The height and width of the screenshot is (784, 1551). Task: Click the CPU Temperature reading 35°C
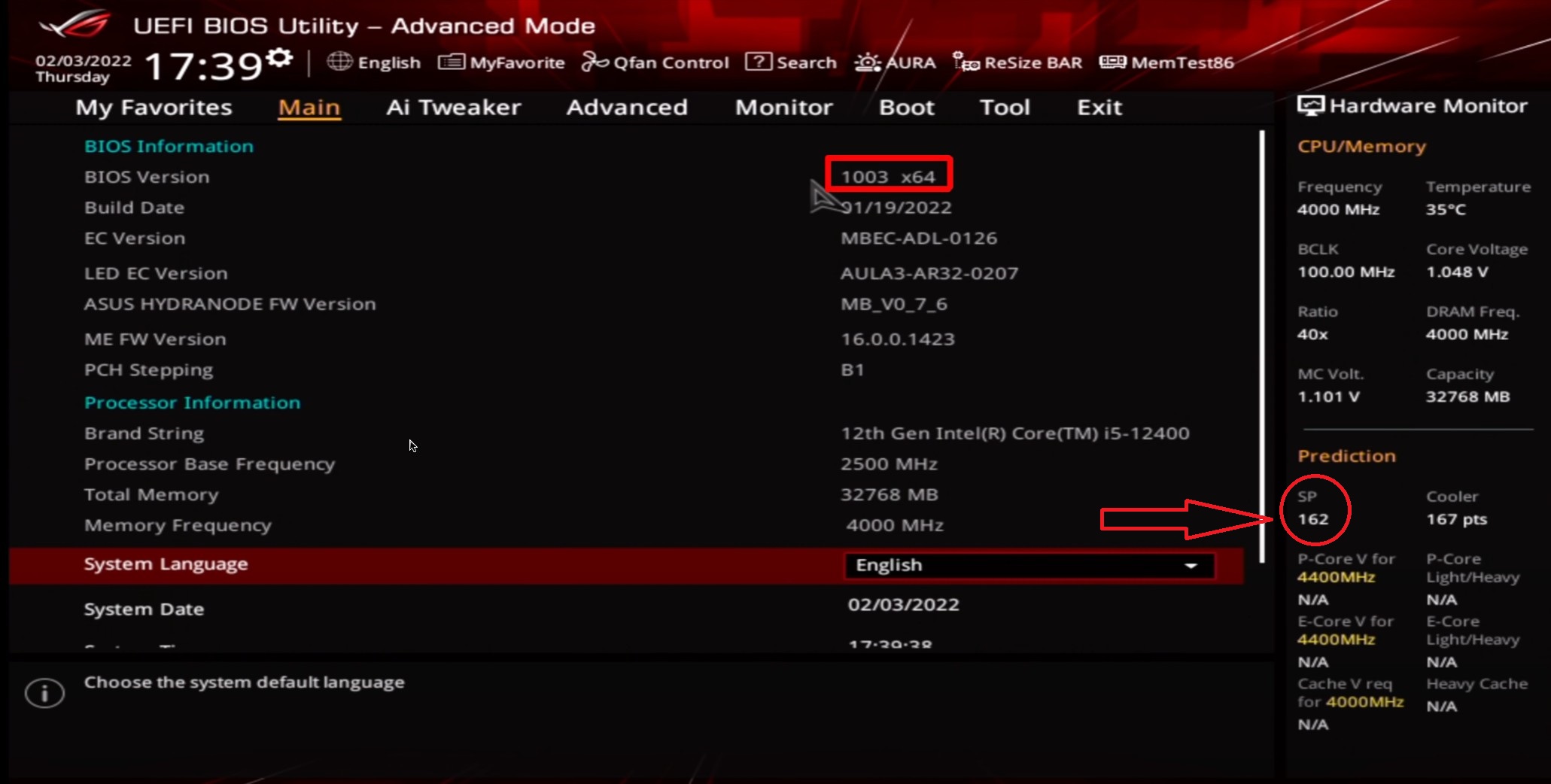(1446, 210)
